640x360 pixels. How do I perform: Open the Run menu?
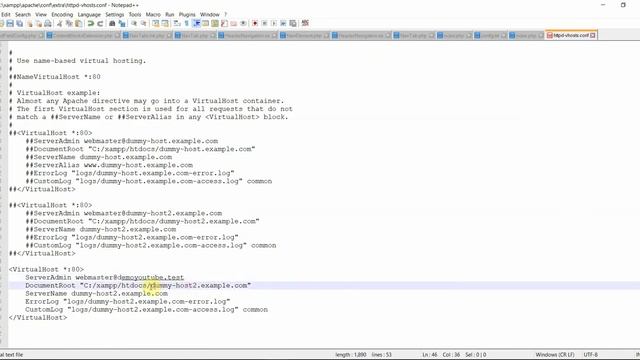(169, 14)
